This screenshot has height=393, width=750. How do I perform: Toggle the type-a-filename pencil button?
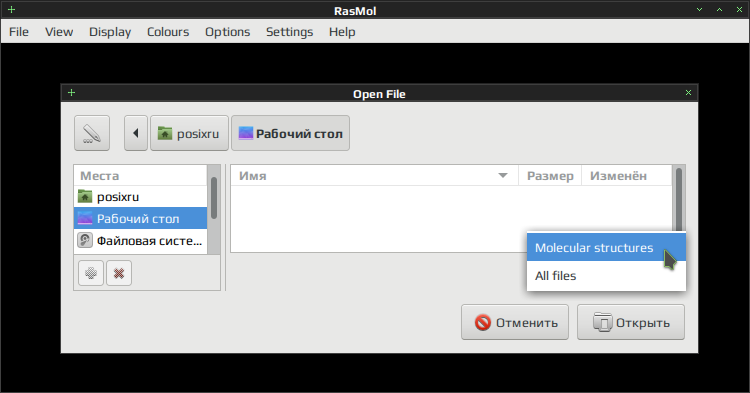[x=92, y=133]
